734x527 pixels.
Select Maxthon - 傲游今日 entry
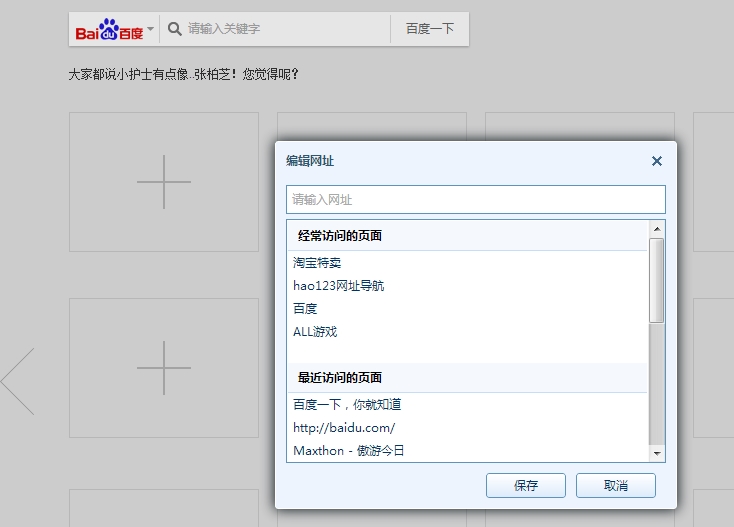click(x=349, y=450)
